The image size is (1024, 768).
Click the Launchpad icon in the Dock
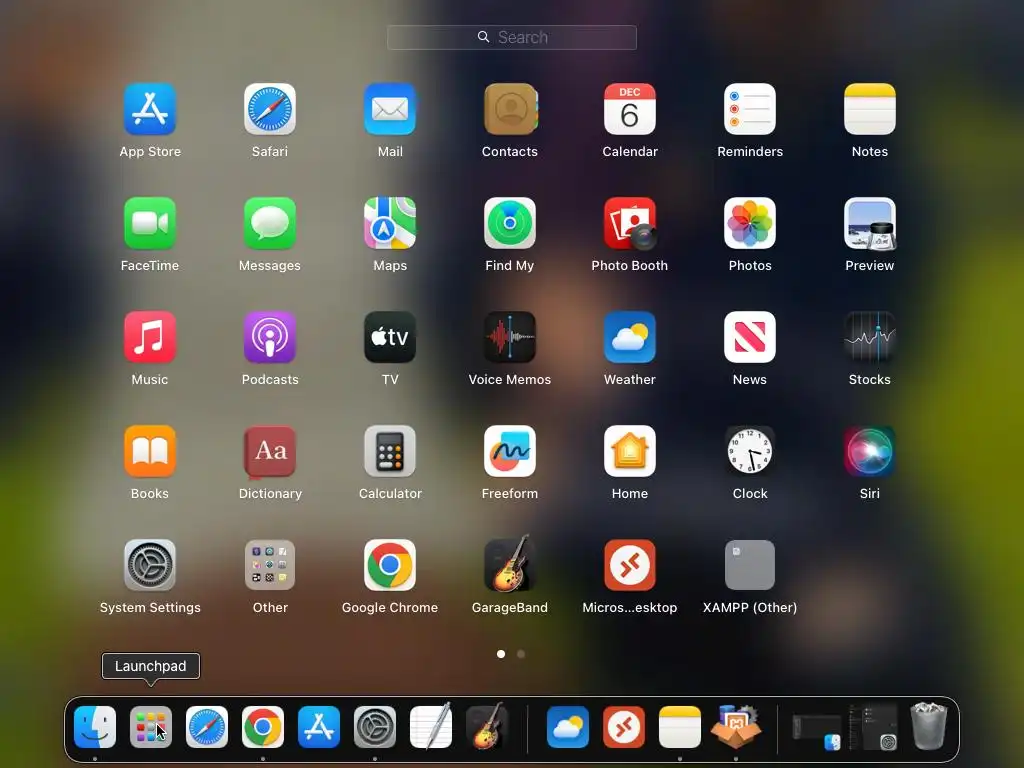tap(151, 727)
